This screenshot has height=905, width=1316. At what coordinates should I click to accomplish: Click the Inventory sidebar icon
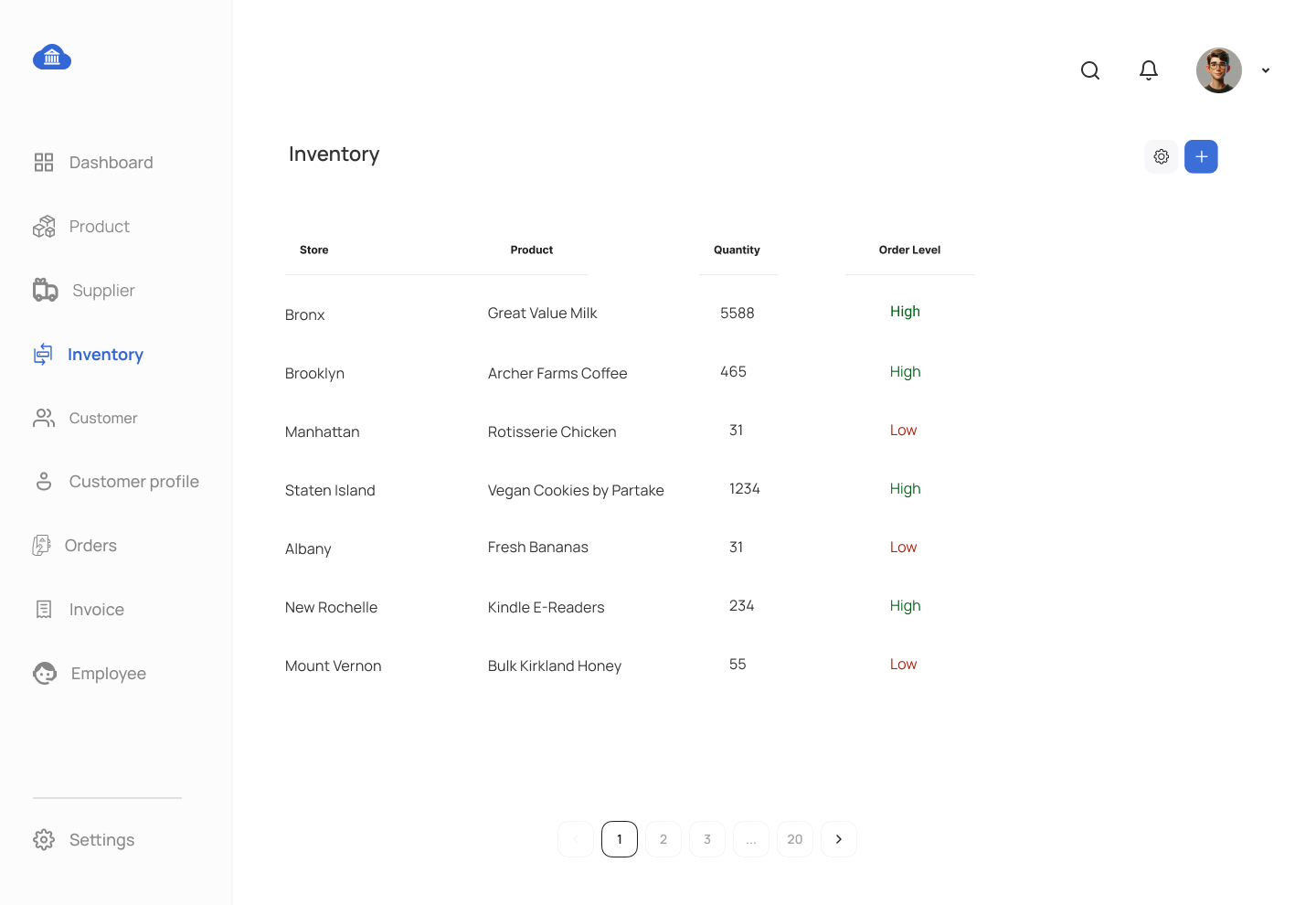pyautogui.click(x=43, y=355)
